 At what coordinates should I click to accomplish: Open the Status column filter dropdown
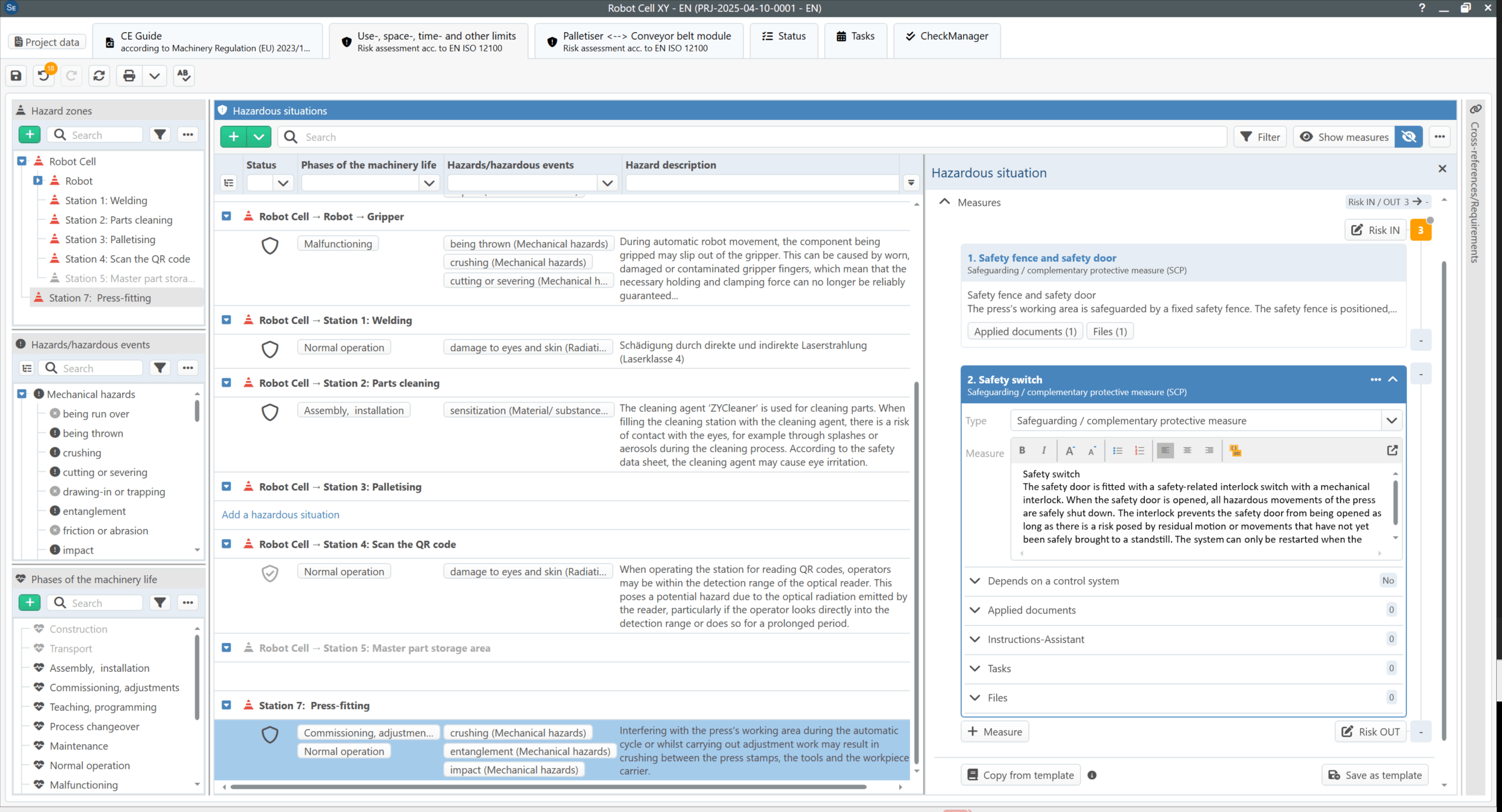283,183
